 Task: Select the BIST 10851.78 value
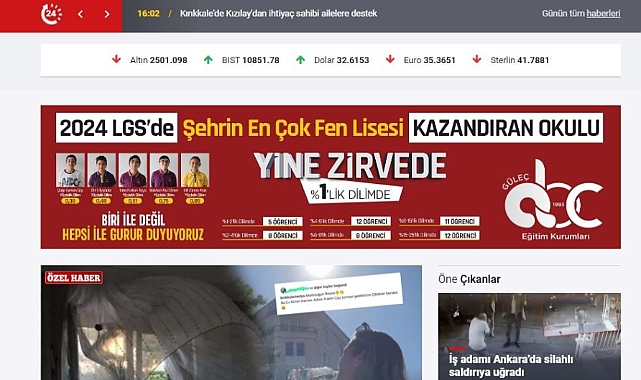pyautogui.click(x=251, y=60)
